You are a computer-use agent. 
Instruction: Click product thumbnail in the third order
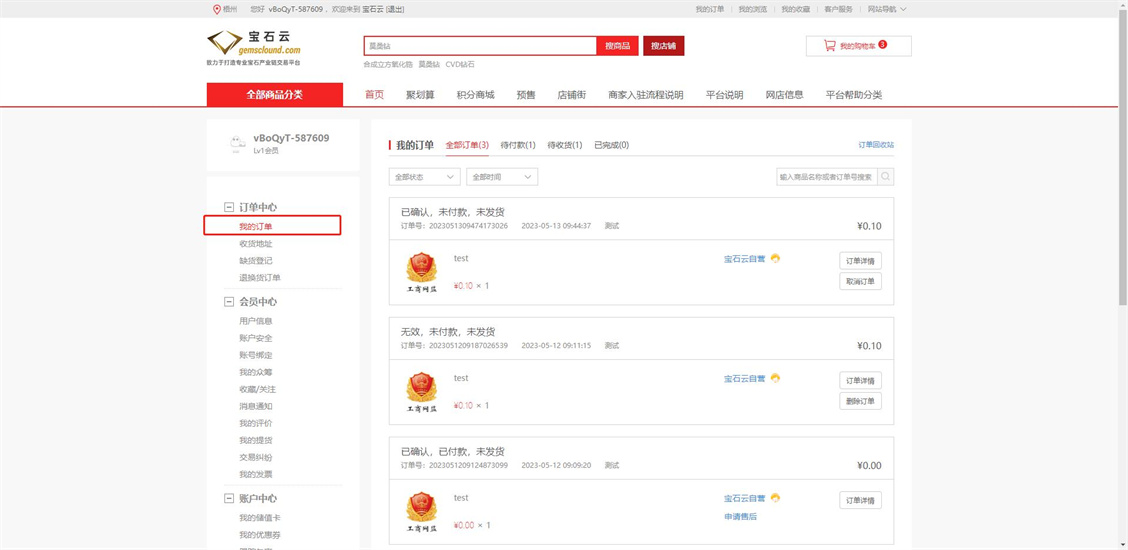[421, 511]
